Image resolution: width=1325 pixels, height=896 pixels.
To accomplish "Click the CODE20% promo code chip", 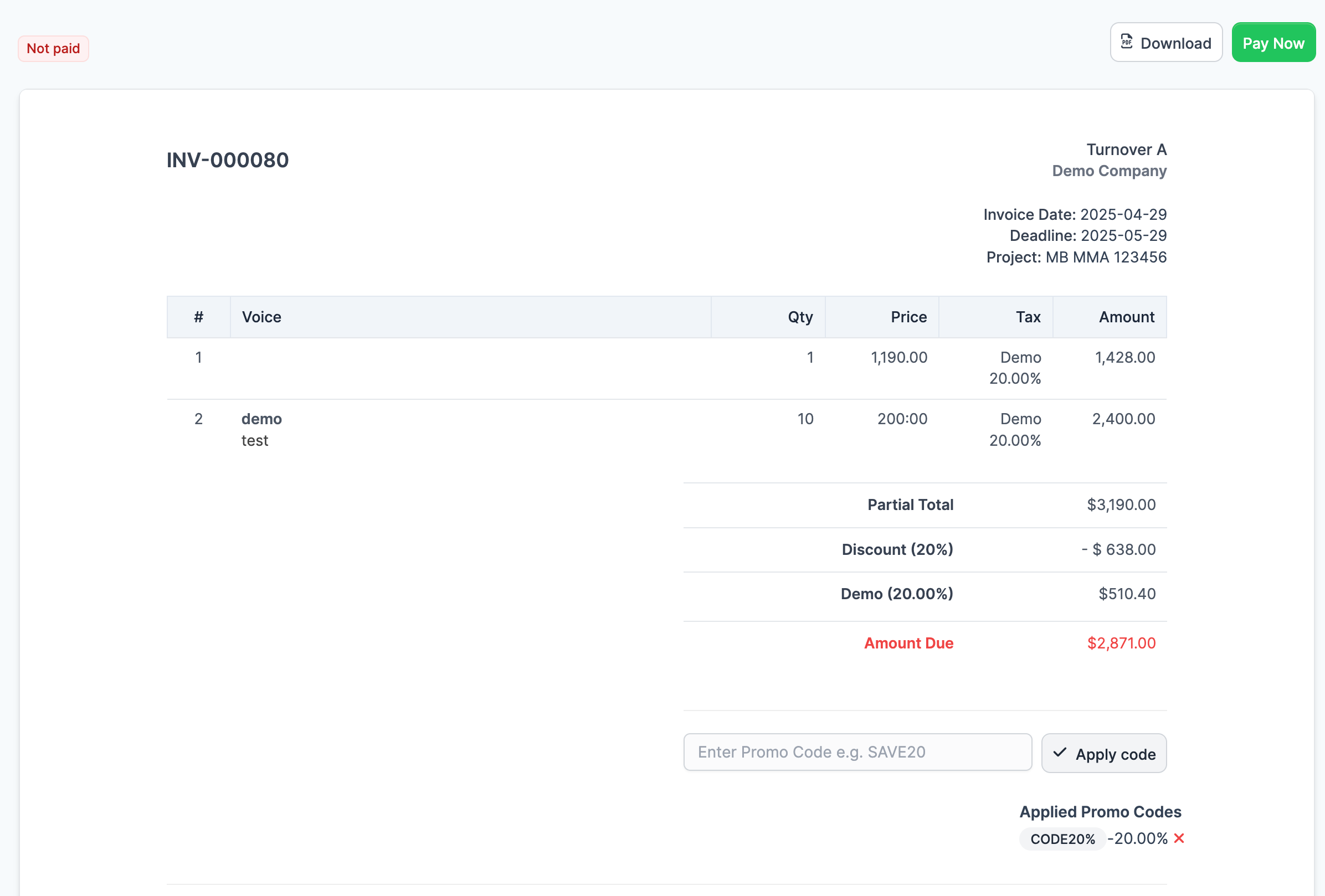I will 1062,839.
